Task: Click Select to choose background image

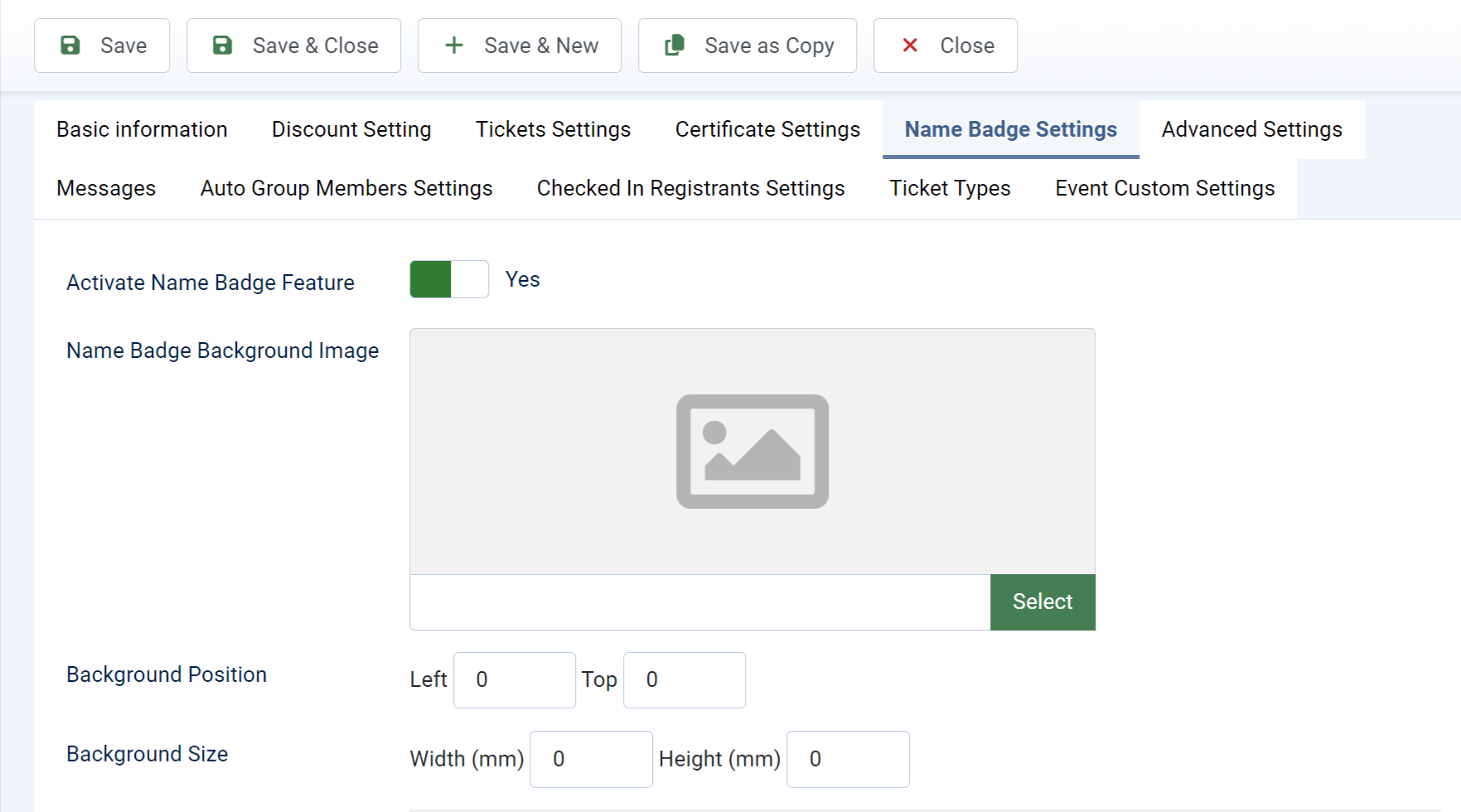Action: click(1043, 602)
